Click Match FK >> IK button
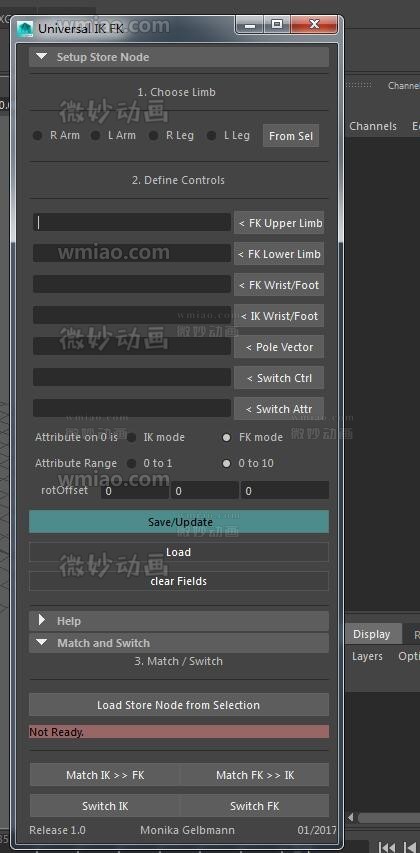The width and height of the screenshot is (420, 853). 255,775
